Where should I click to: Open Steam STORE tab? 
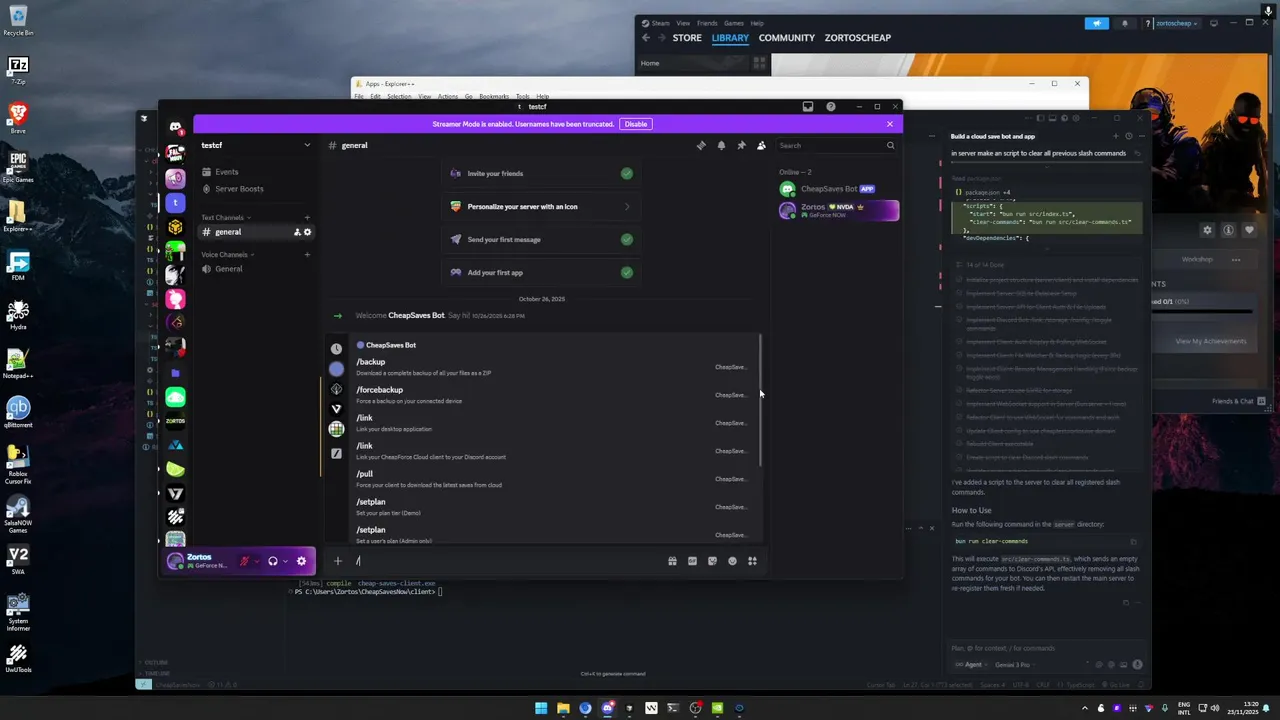point(687,38)
